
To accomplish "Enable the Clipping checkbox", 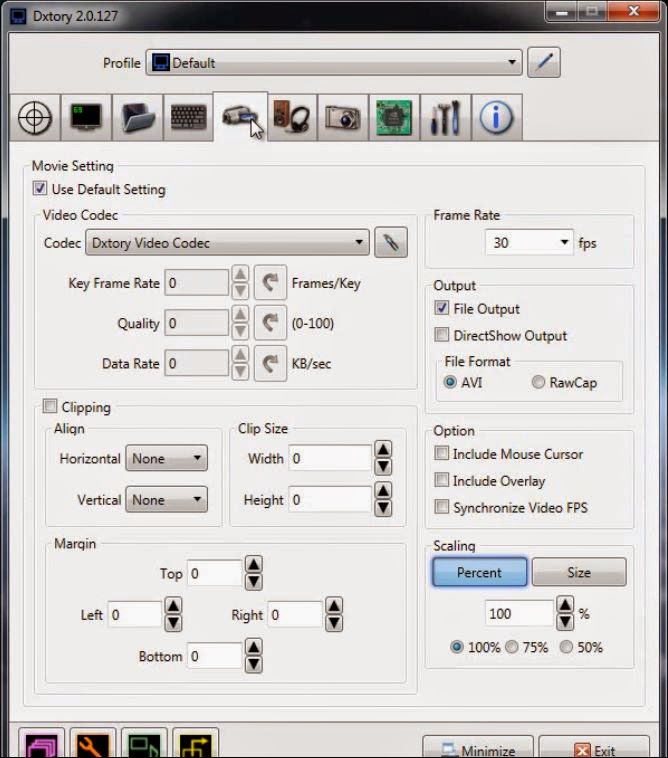I will pos(50,406).
